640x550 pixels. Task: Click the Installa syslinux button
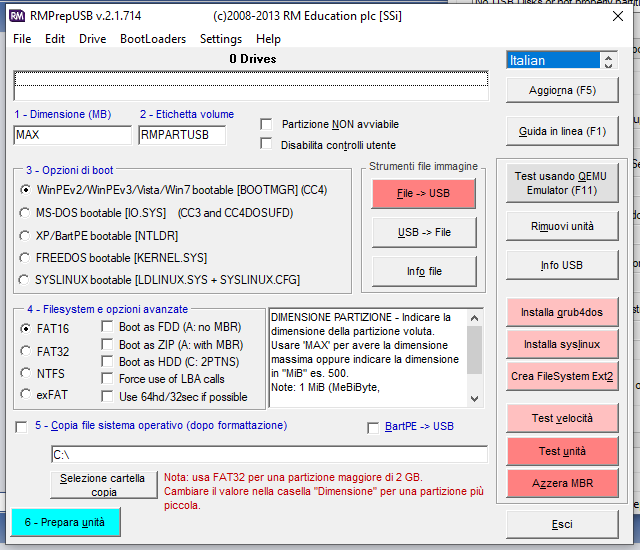(x=562, y=344)
